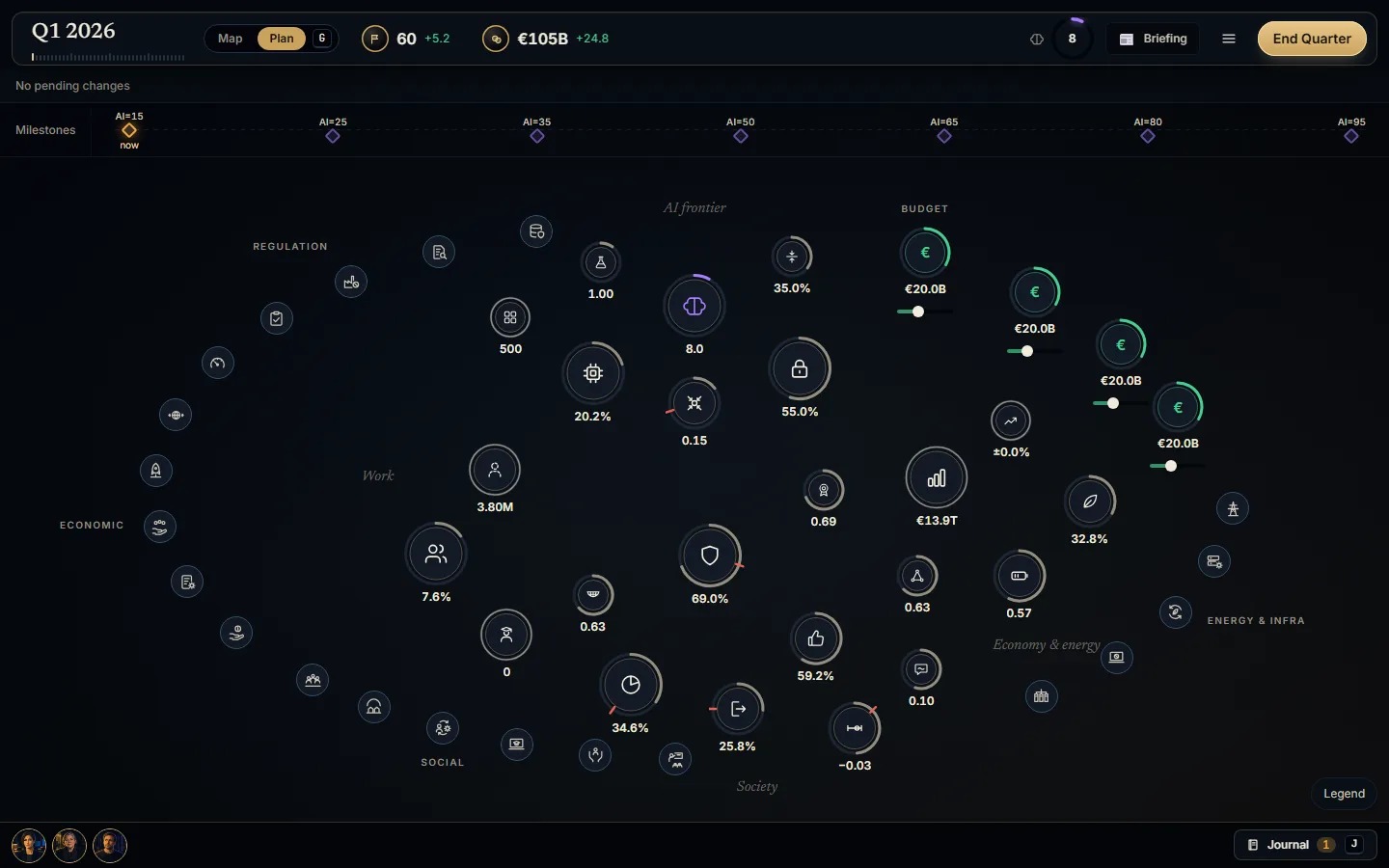Expand the Legend panel
The height and width of the screenshot is (868, 1389).
(1344, 793)
